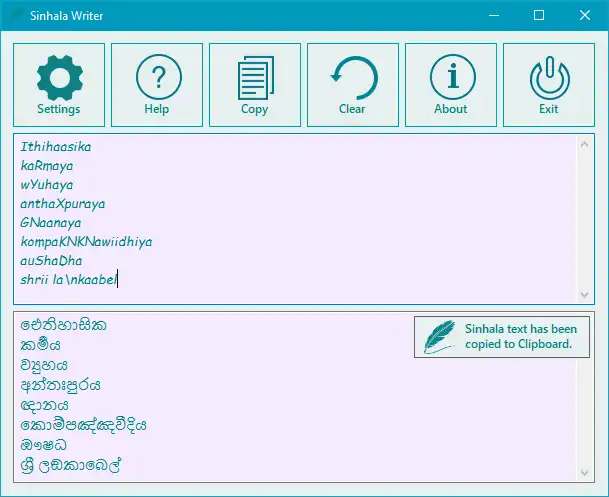The height and width of the screenshot is (497, 609).
Task: Click the Sinhala output scroll down arrow
Action: (x=584, y=473)
